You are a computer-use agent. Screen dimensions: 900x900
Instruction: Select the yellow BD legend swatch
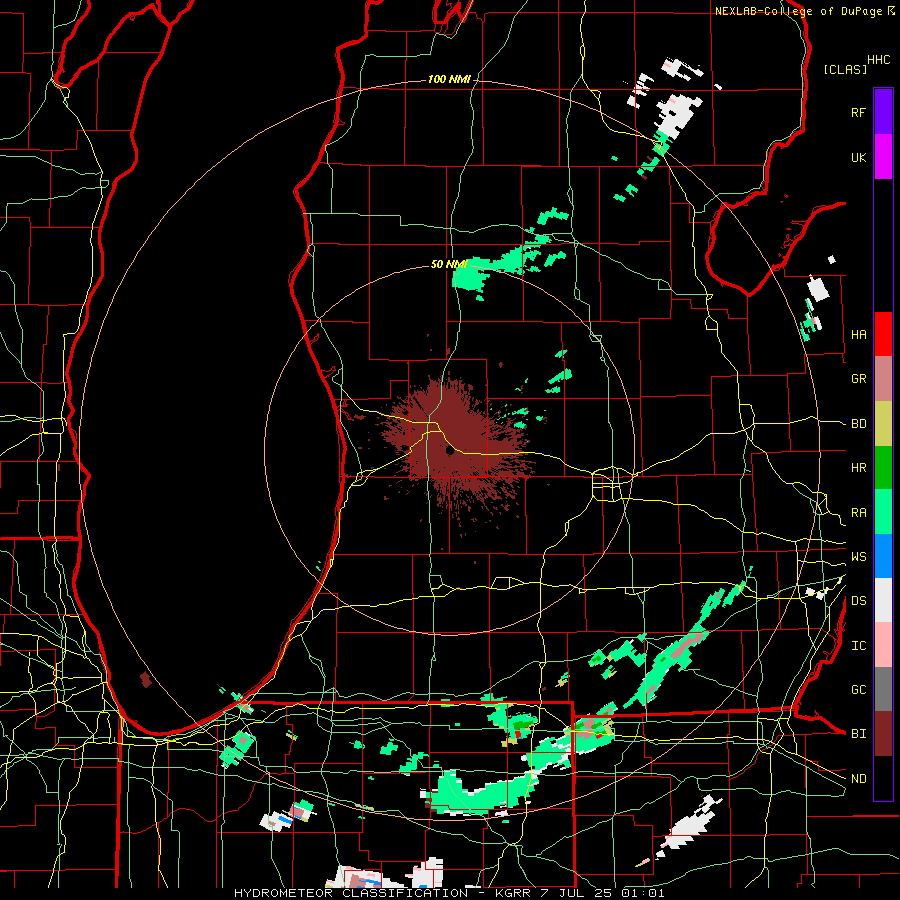883,423
